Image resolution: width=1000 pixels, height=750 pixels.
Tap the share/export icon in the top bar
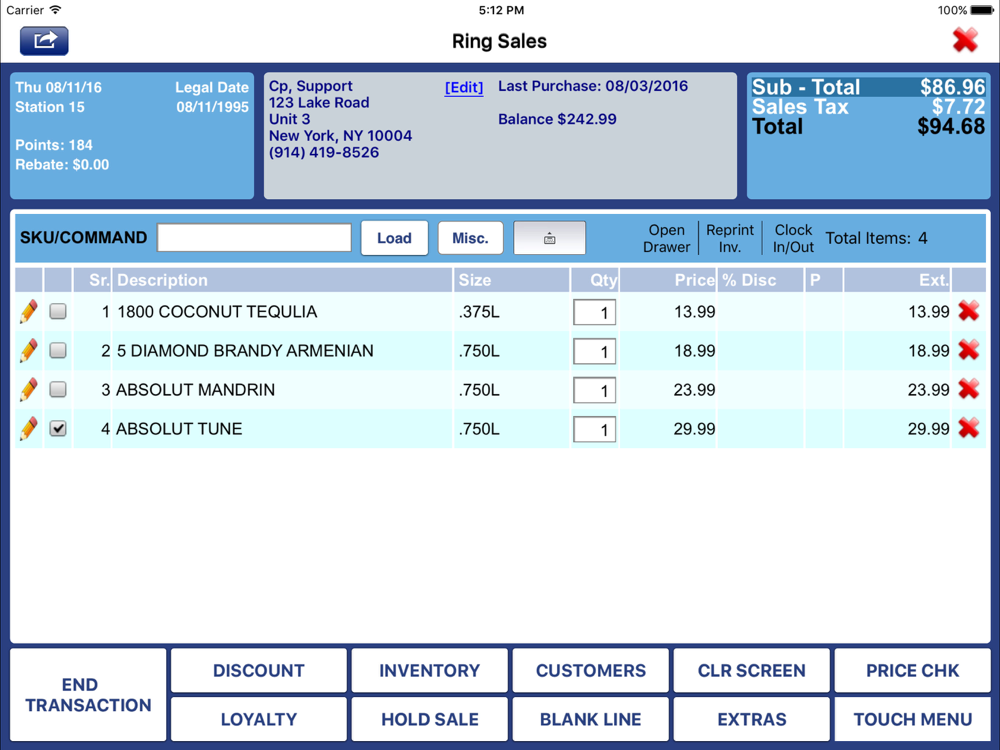point(44,41)
